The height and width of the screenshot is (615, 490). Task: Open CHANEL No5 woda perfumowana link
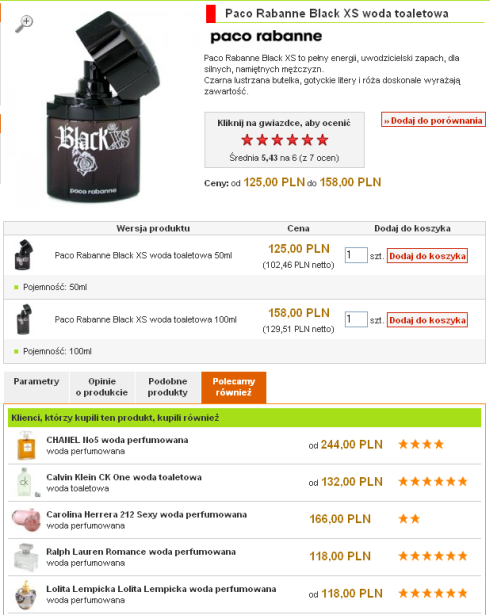point(117,440)
